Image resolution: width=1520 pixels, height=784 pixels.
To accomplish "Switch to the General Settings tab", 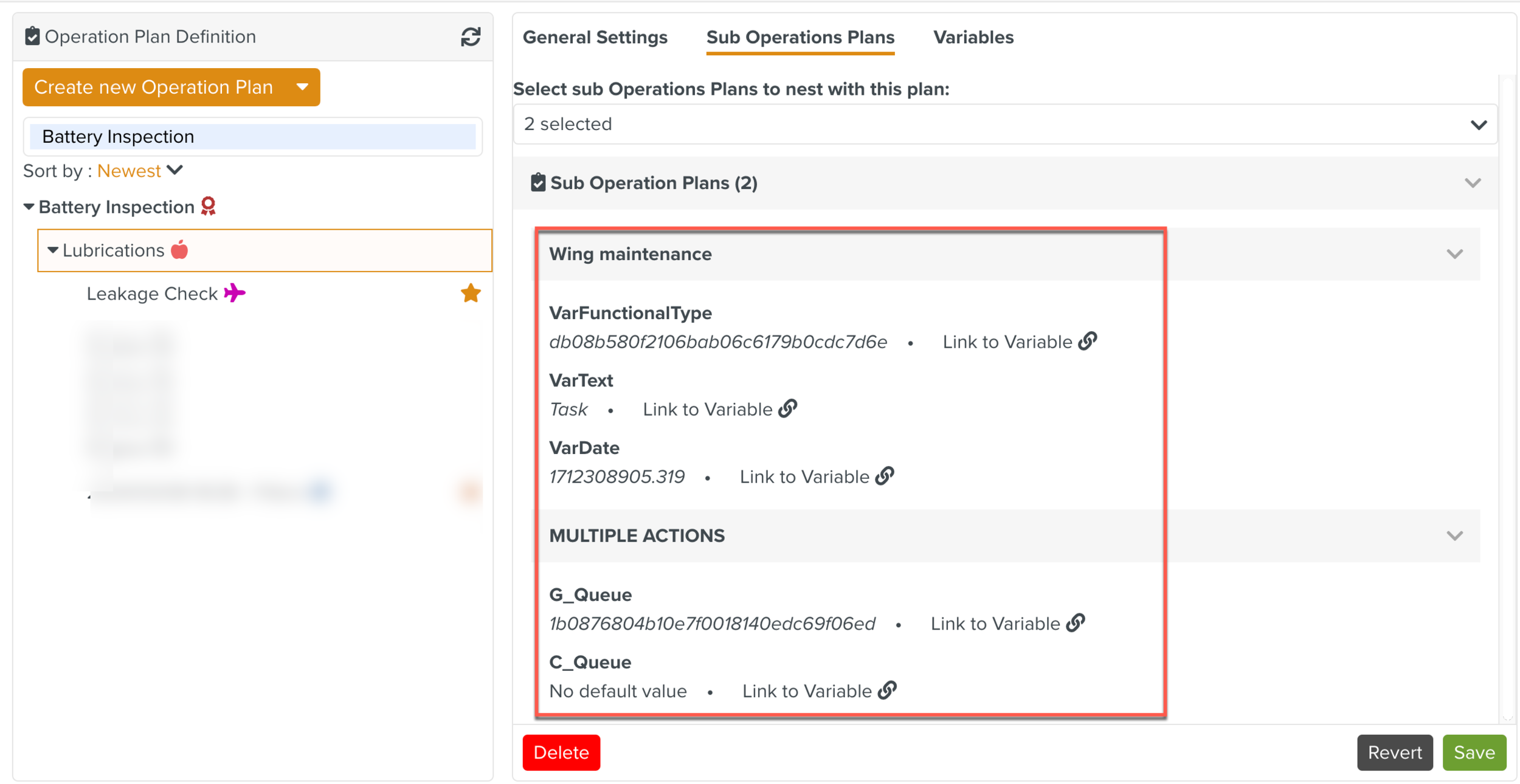I will click(595, 38).
